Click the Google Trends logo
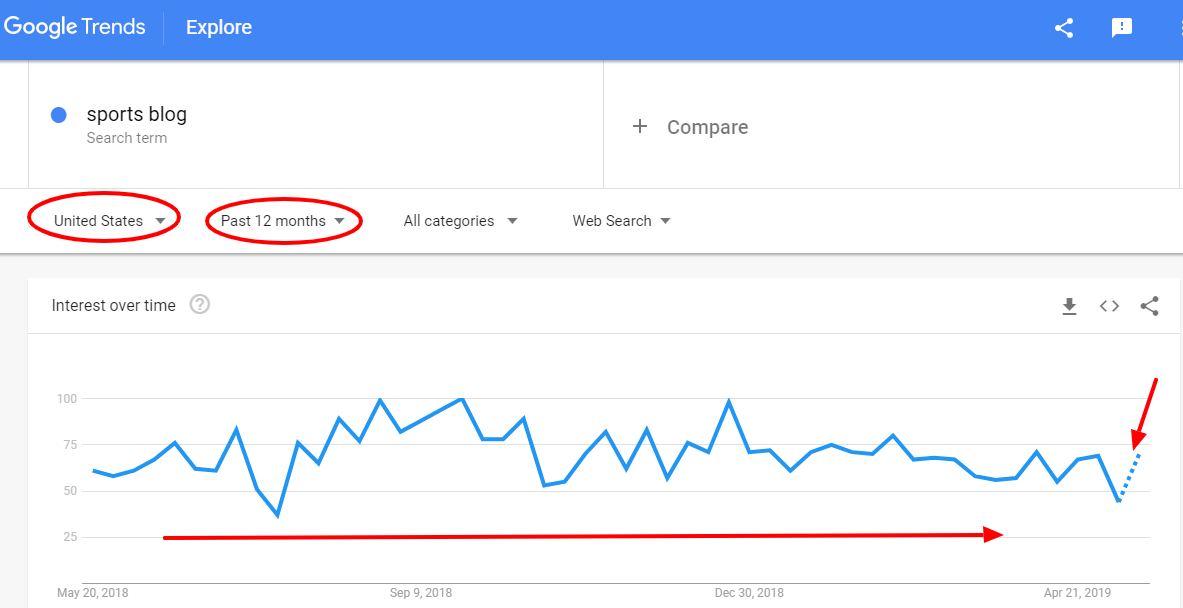 click(x=74, y=27)
